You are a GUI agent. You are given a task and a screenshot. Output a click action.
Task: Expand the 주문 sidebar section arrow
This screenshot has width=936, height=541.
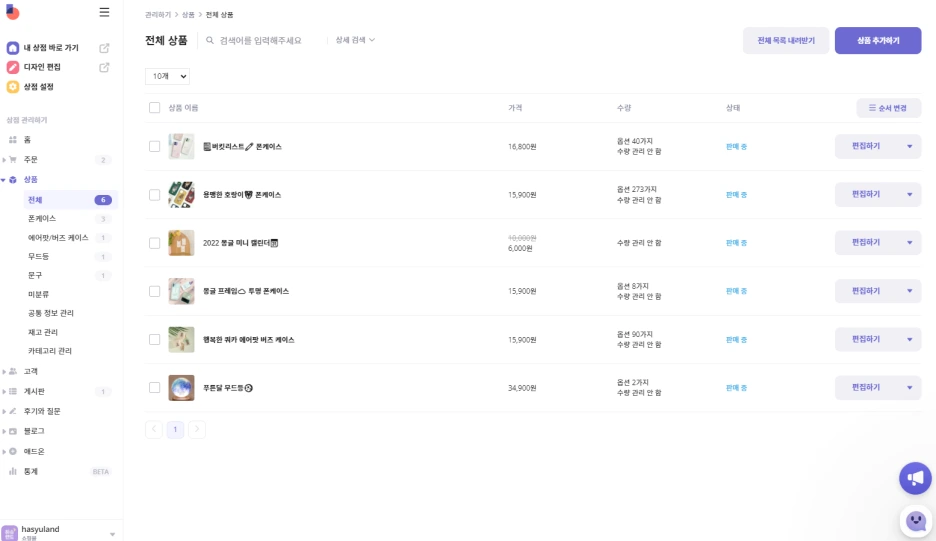tap(4, 160)
